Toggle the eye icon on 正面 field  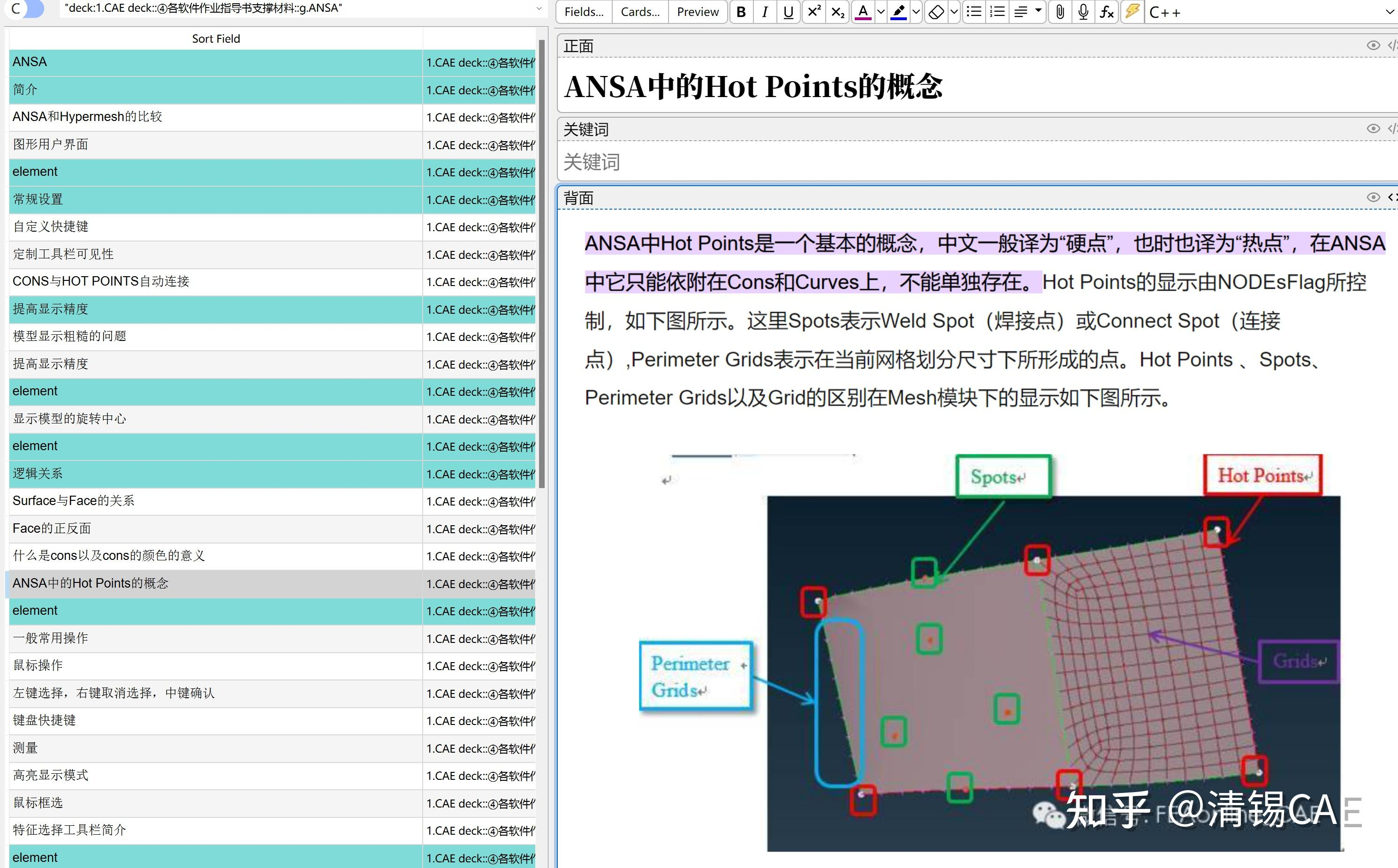pyautogui.click(x=1373, y=45)
